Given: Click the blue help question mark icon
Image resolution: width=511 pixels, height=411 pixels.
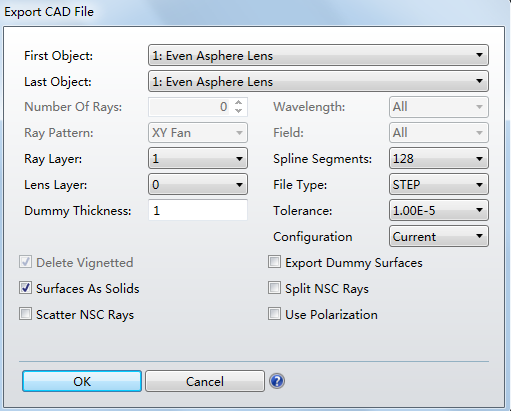Looking at the screenshot, I should (x=277, y=381).
